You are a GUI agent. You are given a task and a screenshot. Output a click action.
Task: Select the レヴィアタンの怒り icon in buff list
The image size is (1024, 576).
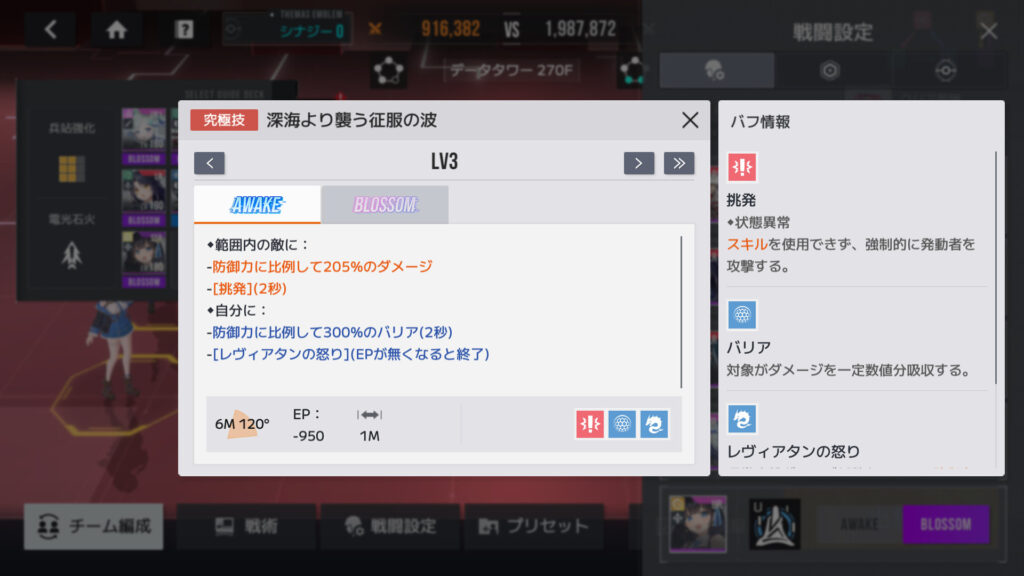(742, 419)
